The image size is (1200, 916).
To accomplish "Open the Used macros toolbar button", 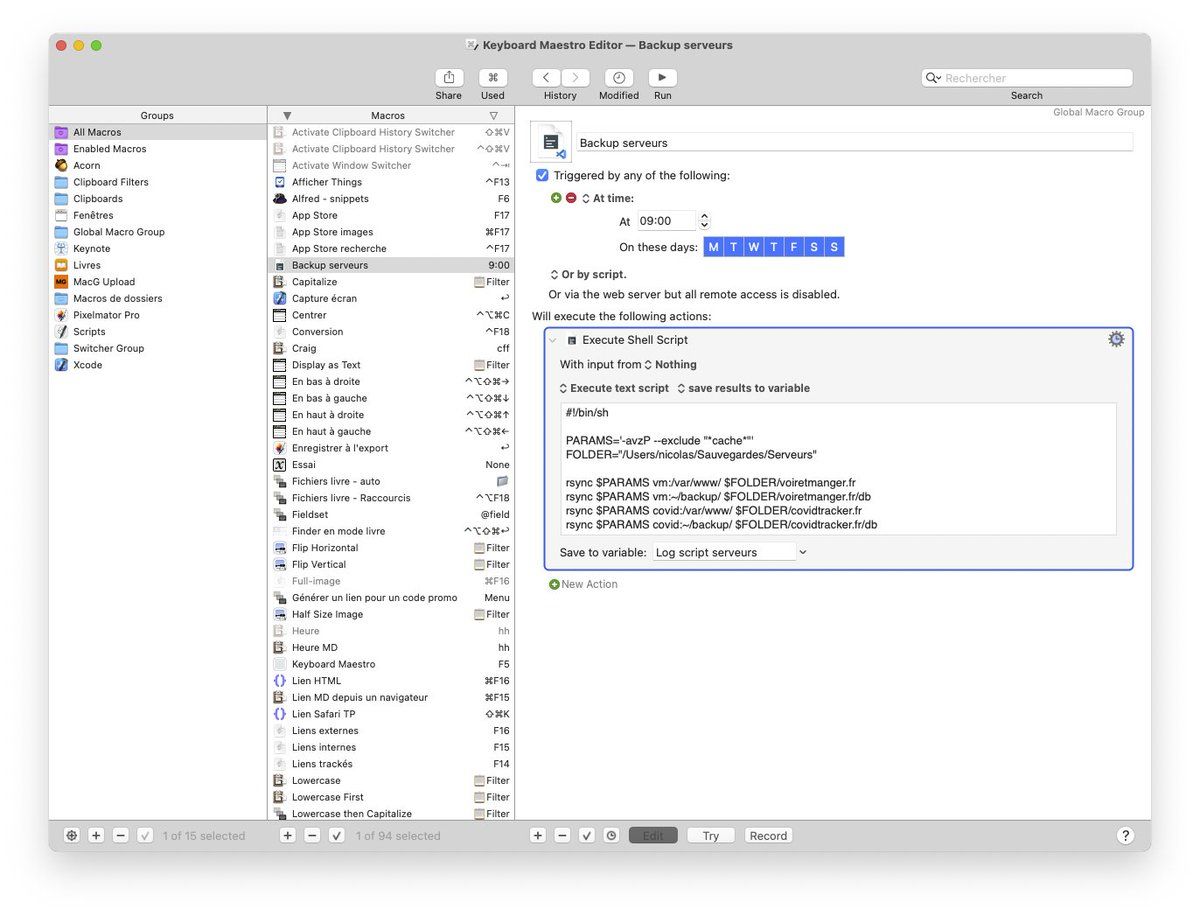I will click(x=492, y=78).
